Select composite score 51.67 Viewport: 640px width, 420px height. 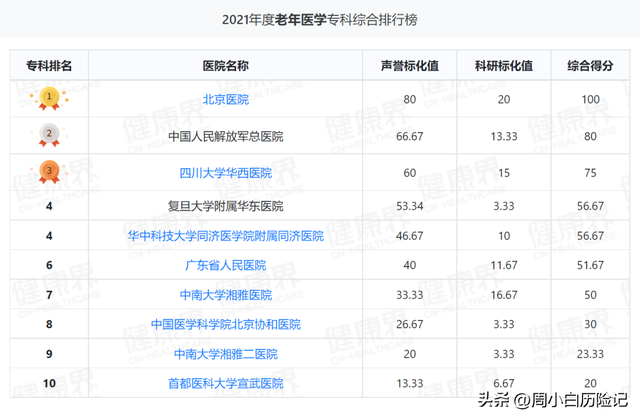tap(590, 265)
